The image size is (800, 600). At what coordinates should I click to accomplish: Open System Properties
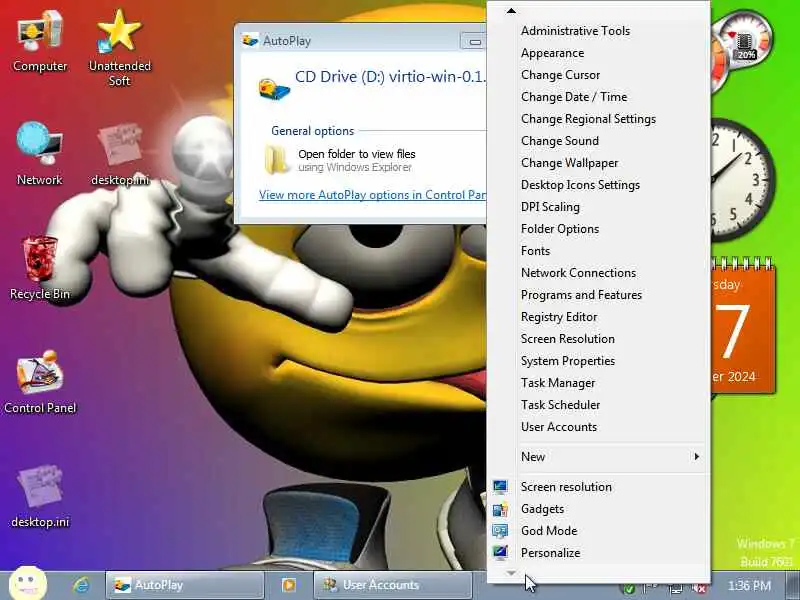(x=567, y=361)
